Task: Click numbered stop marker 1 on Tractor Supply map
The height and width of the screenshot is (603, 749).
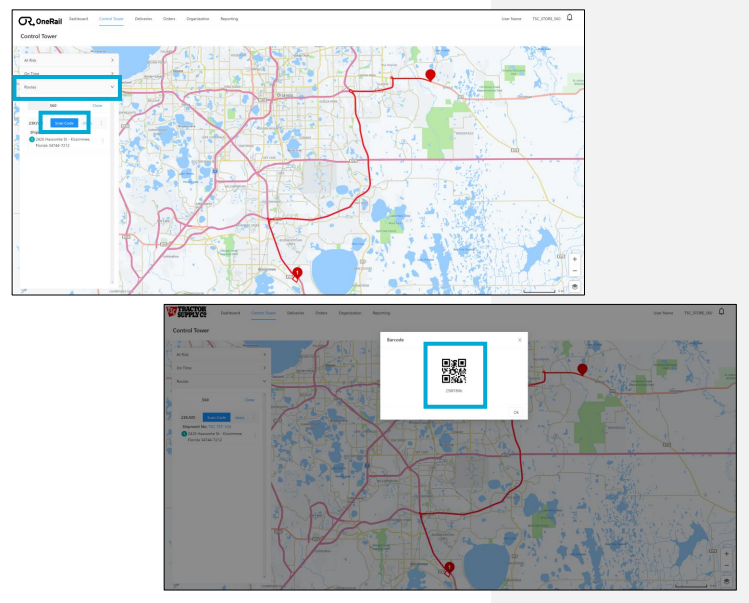Action: click(449, 567)
